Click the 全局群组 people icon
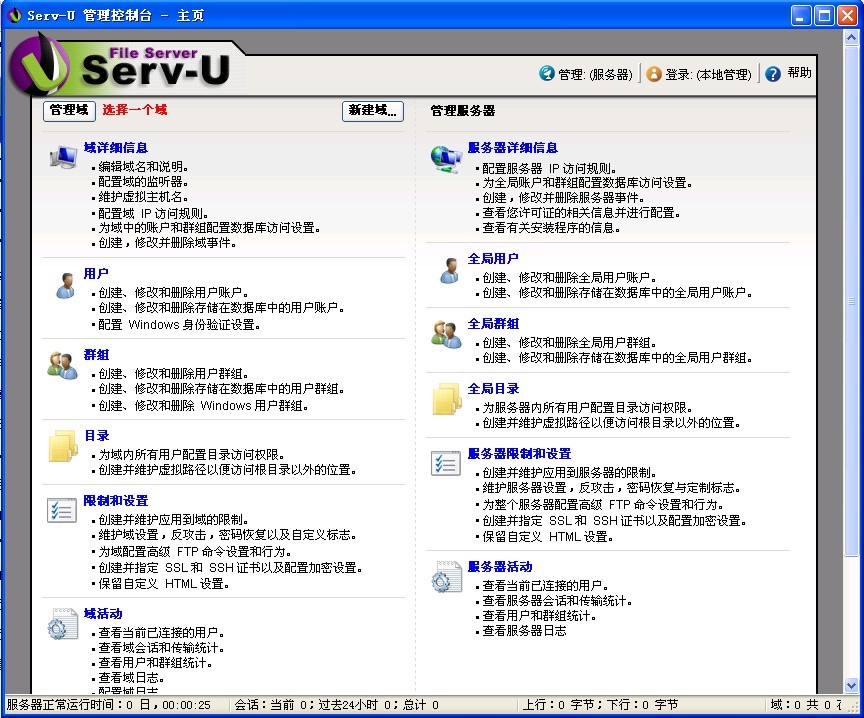This screenshot has width=864, height=718. tap(446, 335)
